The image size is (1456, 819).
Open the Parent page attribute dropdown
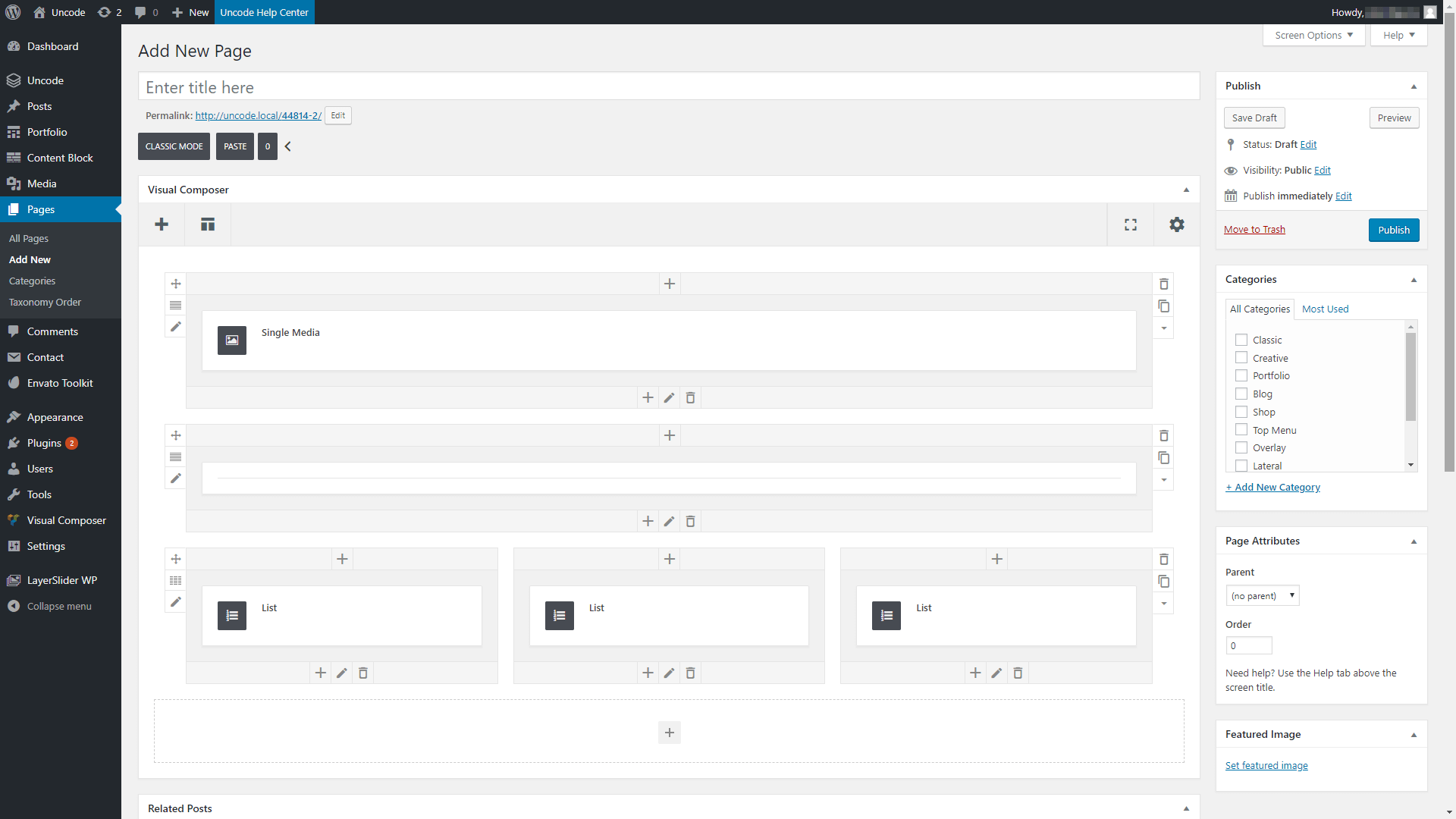click(1261, 595)
